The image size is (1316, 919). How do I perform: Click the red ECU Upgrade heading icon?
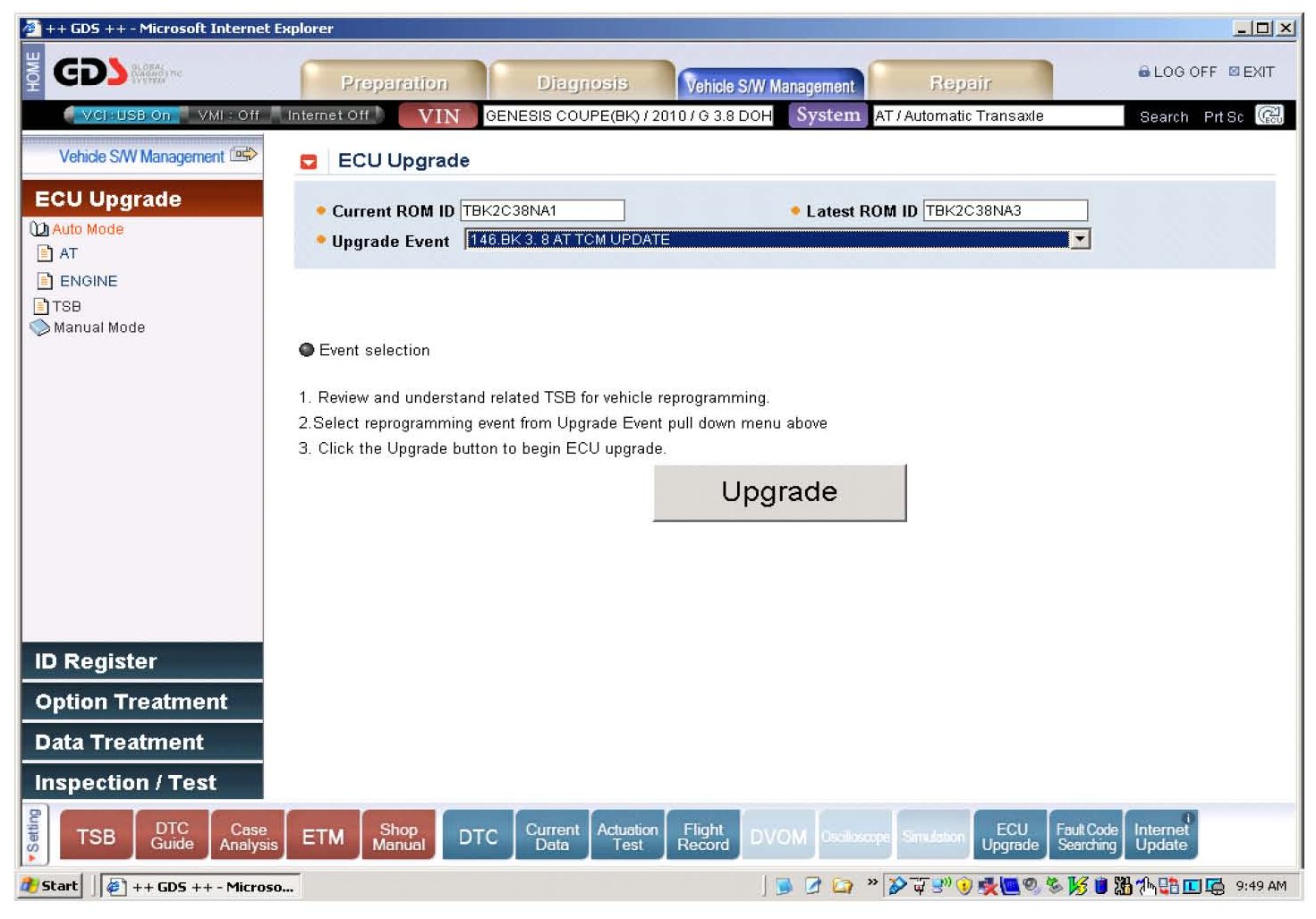pyautogui.click(x=309, y=162)
